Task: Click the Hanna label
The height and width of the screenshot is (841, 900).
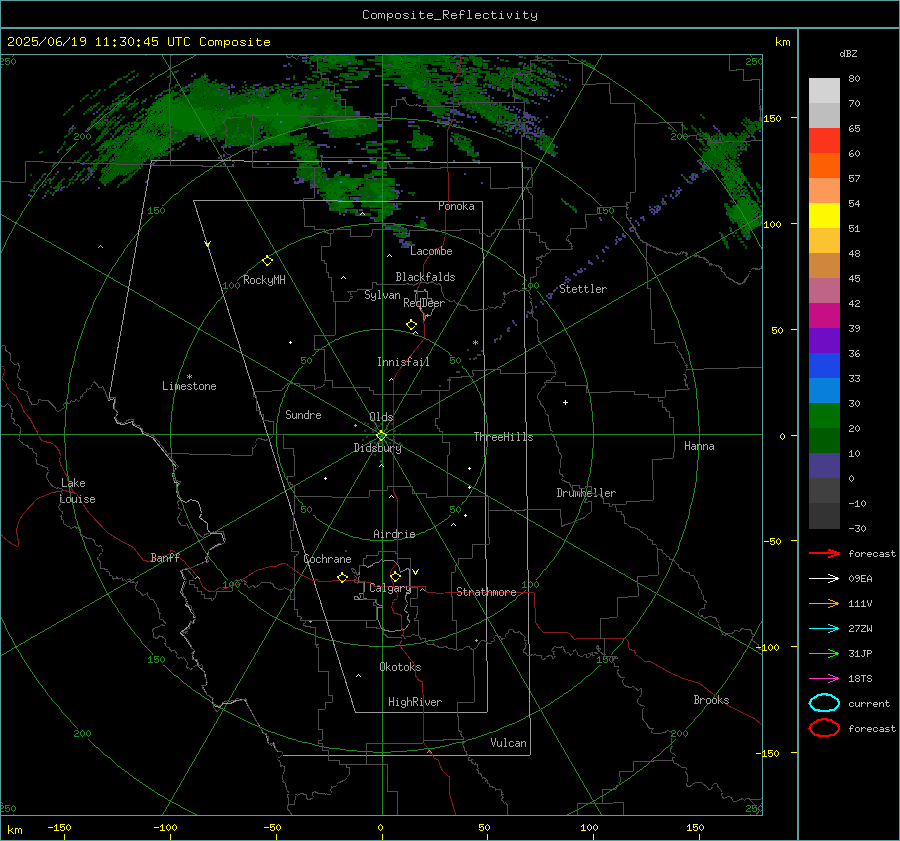Action: [699, 446]
